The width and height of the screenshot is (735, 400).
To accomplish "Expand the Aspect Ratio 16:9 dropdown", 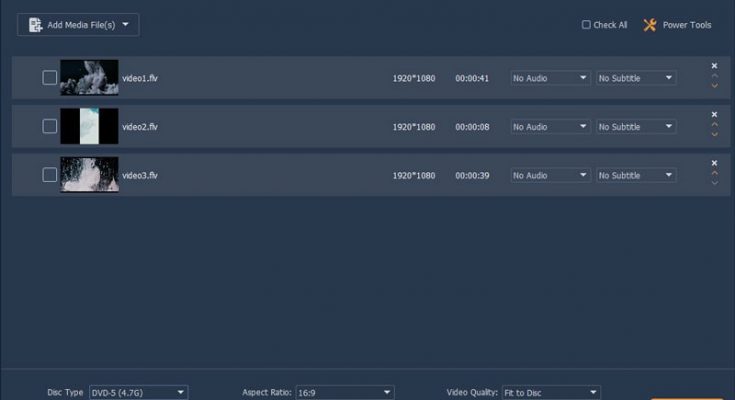I will pyautogui.click(x=344, y=393).
